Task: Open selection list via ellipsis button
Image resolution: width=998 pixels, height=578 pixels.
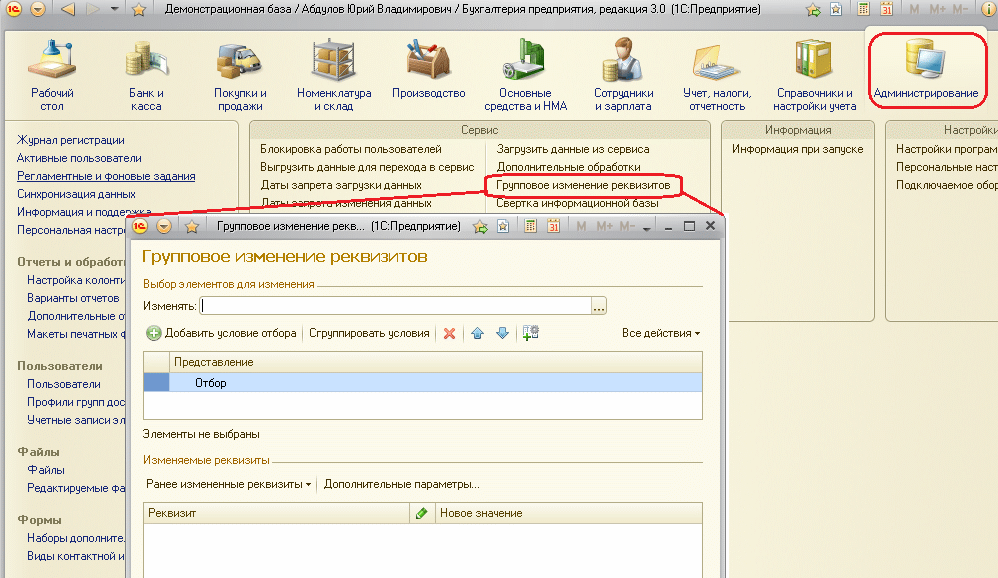Action: 598,307
